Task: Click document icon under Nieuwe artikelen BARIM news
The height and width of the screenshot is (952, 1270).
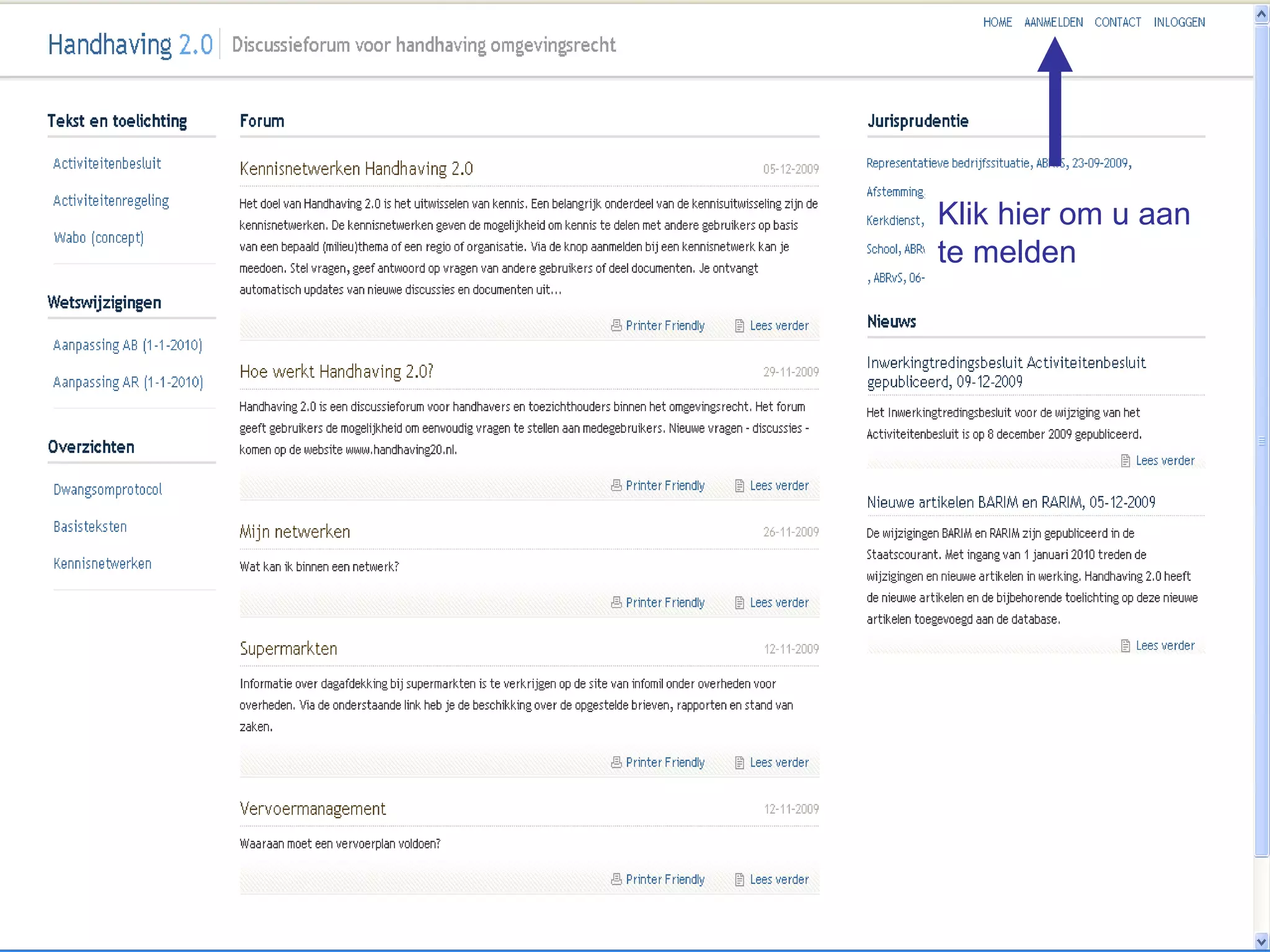Action: pos(1125,646)
